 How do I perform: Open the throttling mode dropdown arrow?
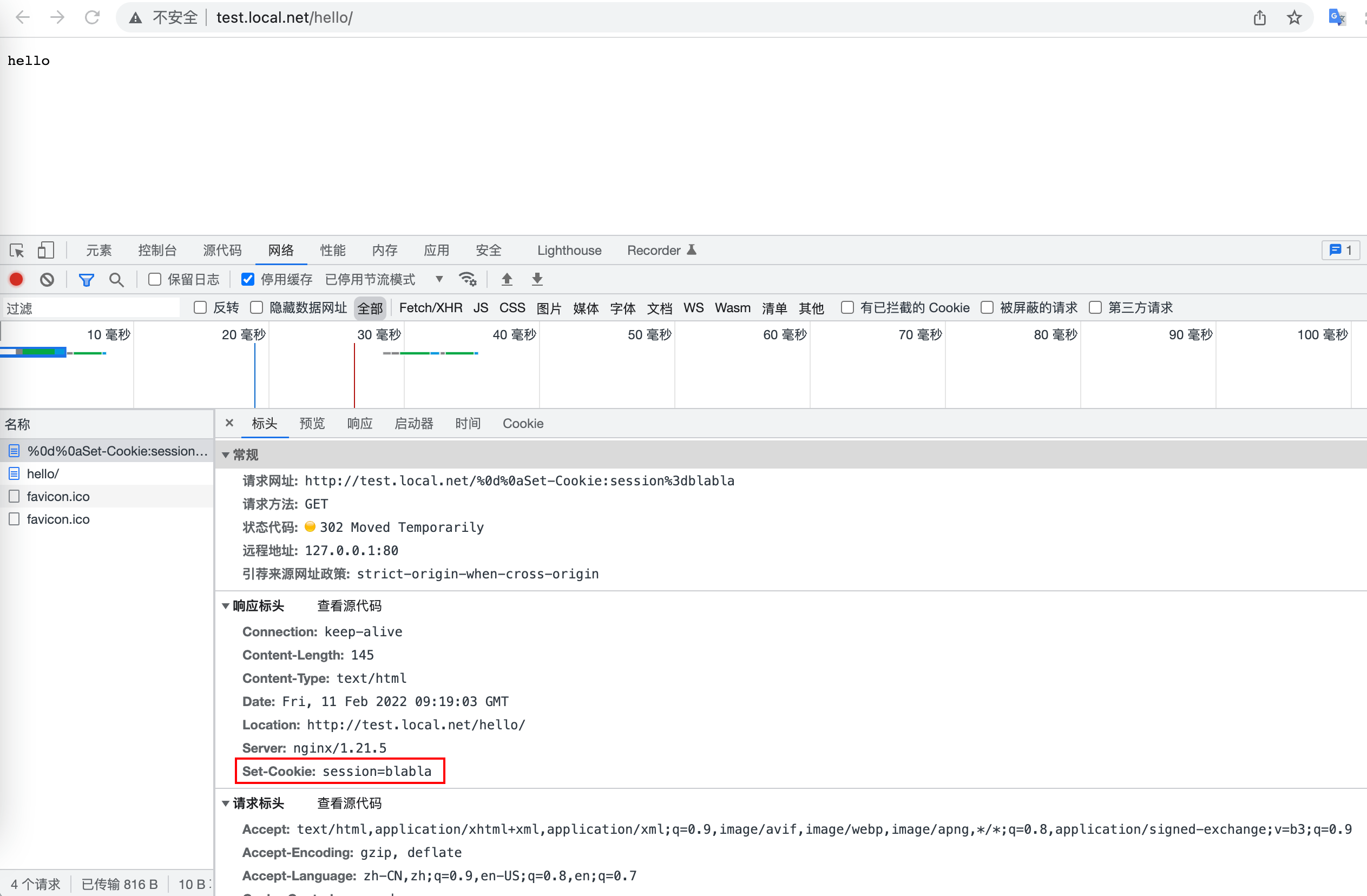439,280
